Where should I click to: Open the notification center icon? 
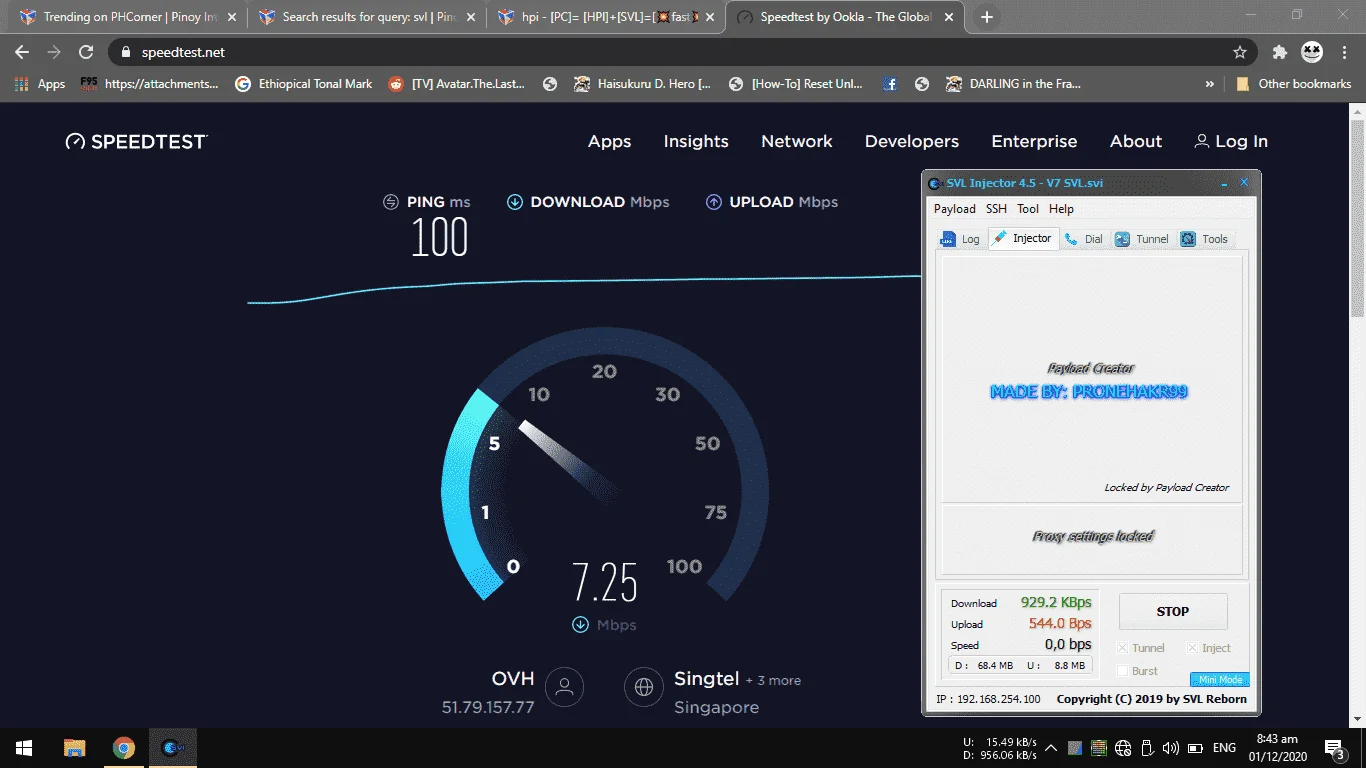(x=1335, y=748)
